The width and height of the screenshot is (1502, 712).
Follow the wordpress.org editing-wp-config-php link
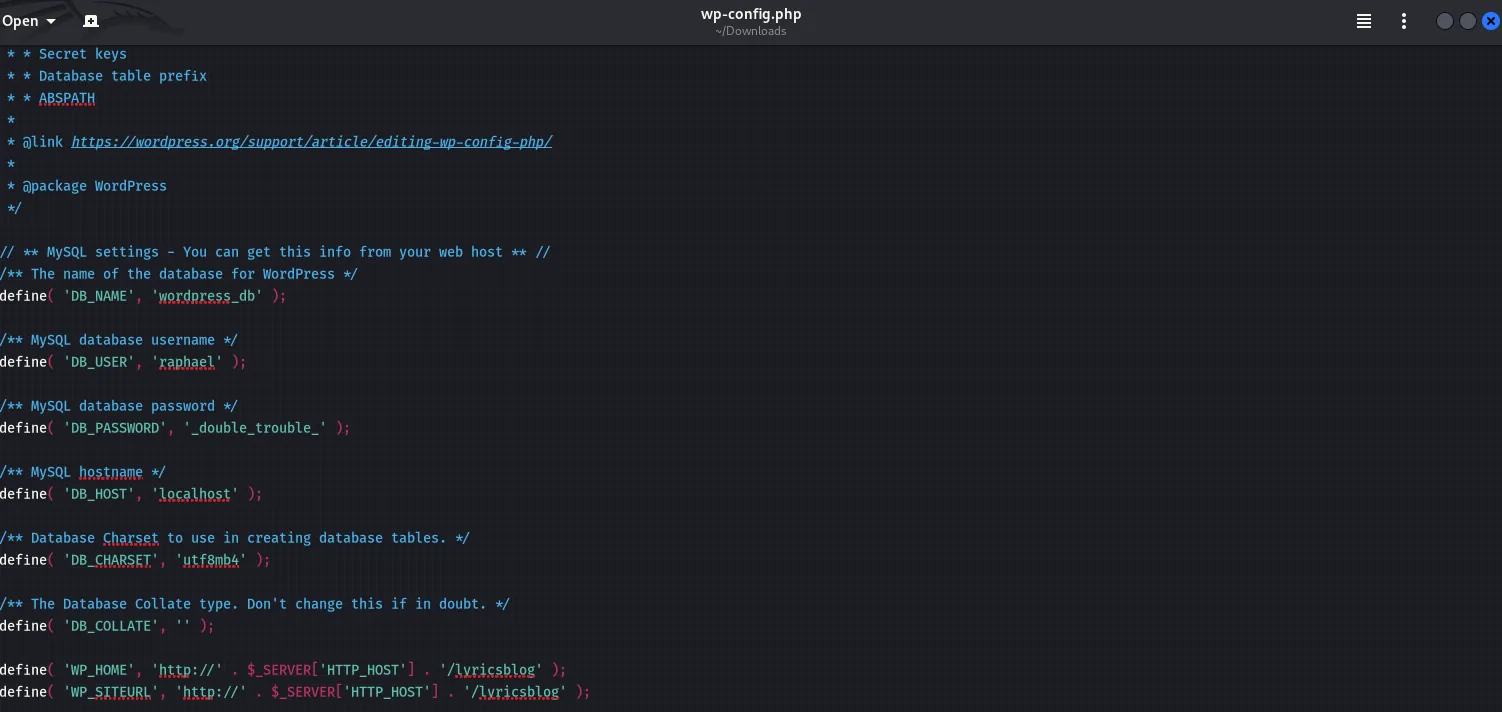312,142
